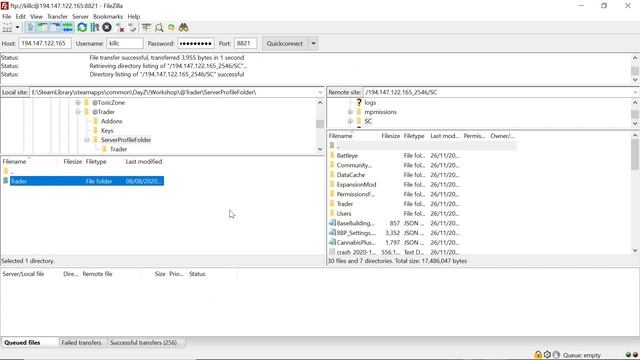
Task: Switch to the Failed transfers tab
Action: pyautogui.click(x=81, y=342)
